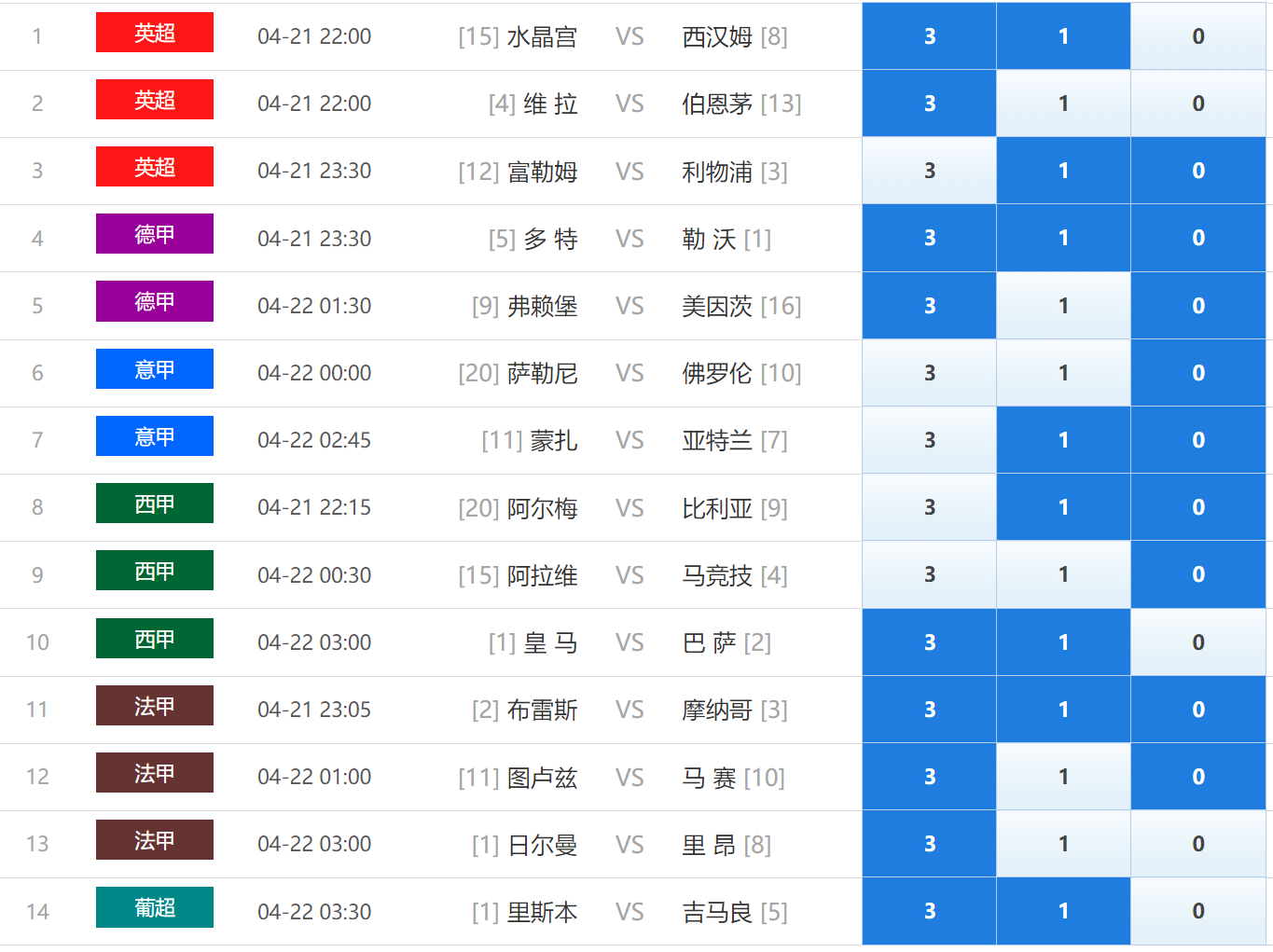Toggle the 3 cell for 多特 vs 勒沃
This screenshot has width=1273, height=952.
(929, 238)
